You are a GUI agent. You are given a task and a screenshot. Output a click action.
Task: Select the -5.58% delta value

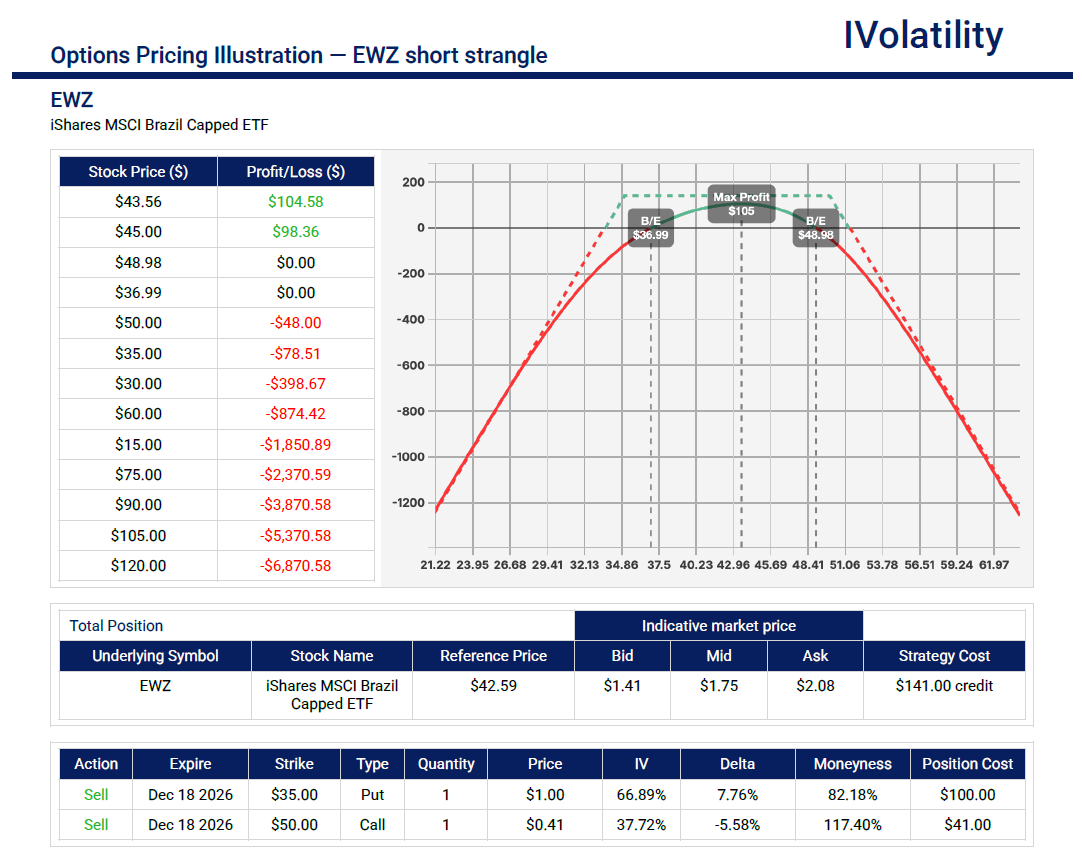737,825
